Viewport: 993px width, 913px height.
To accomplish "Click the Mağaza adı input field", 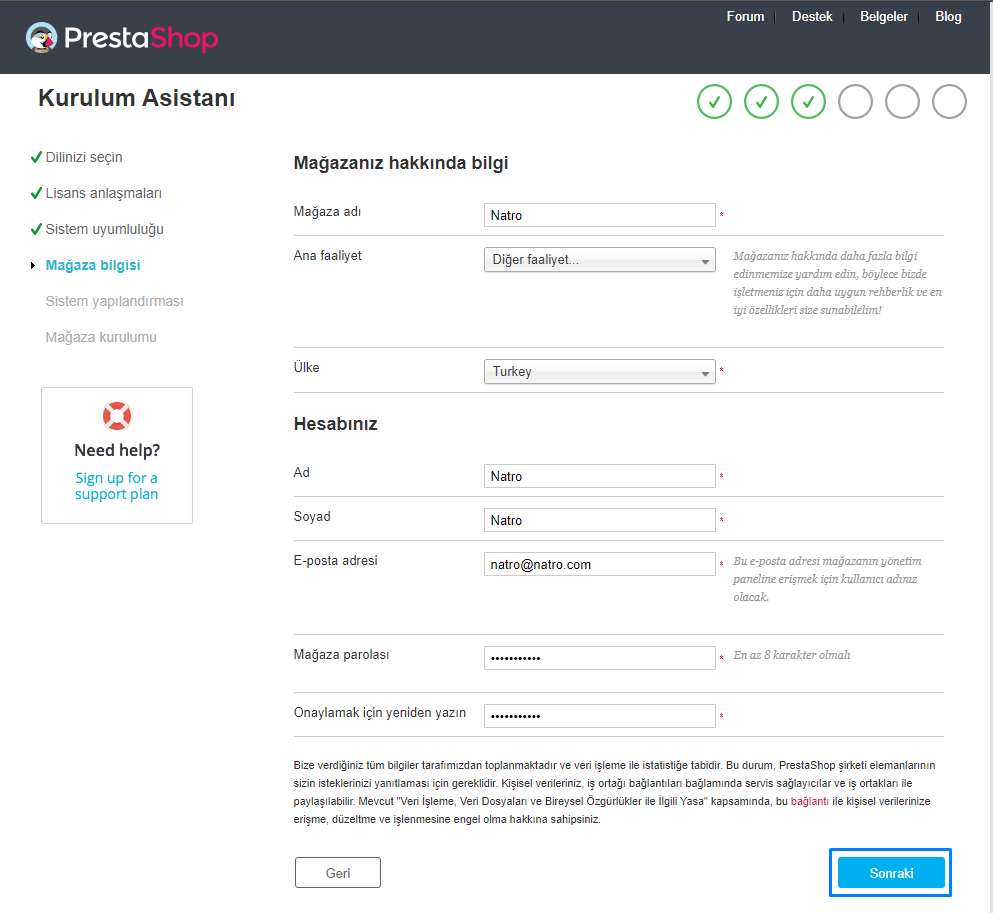I will [x=600, y=215].
